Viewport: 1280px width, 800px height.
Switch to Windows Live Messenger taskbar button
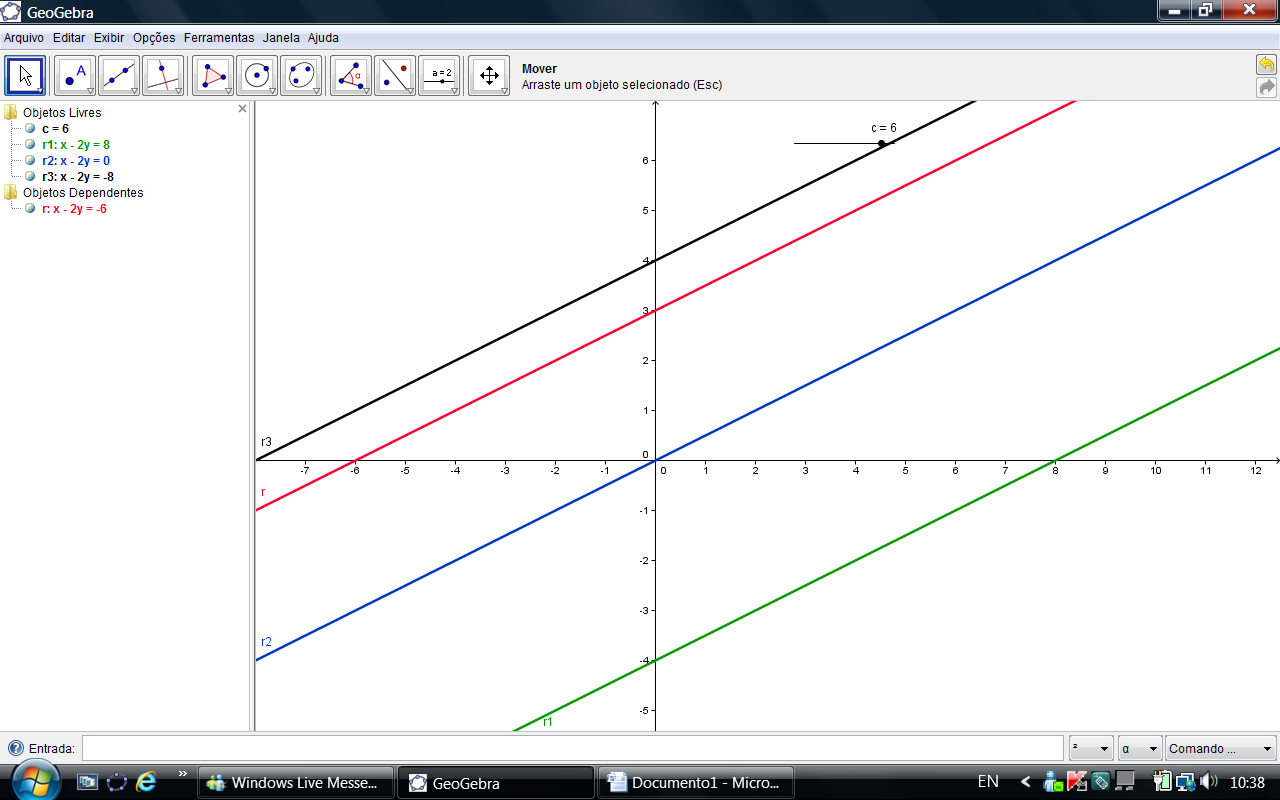pyautogui.click(x=296, y=783)
